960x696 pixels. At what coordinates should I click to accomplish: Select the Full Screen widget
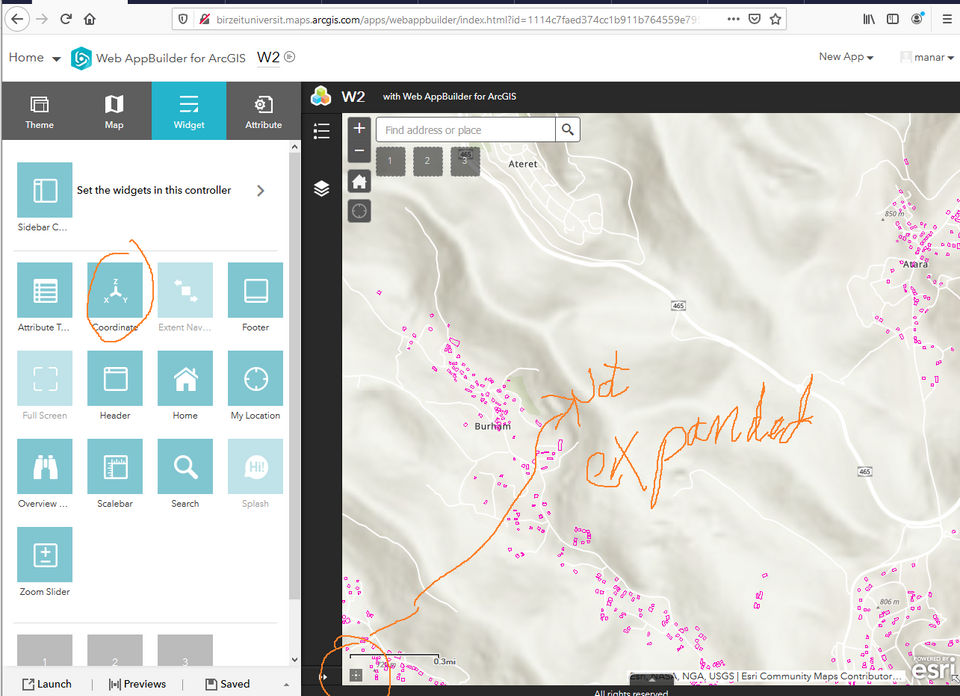click(45, 378)
